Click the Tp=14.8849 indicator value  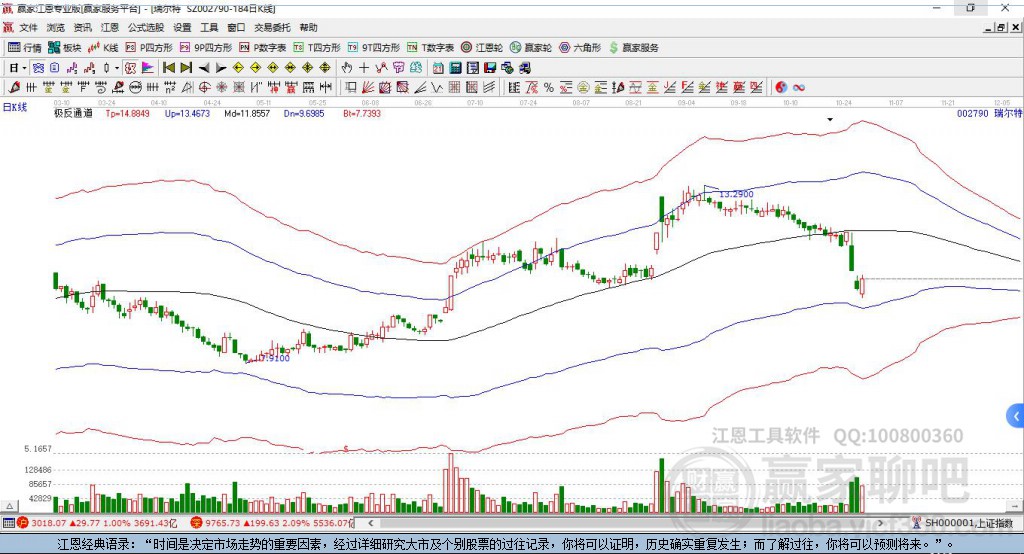(127, 114)
